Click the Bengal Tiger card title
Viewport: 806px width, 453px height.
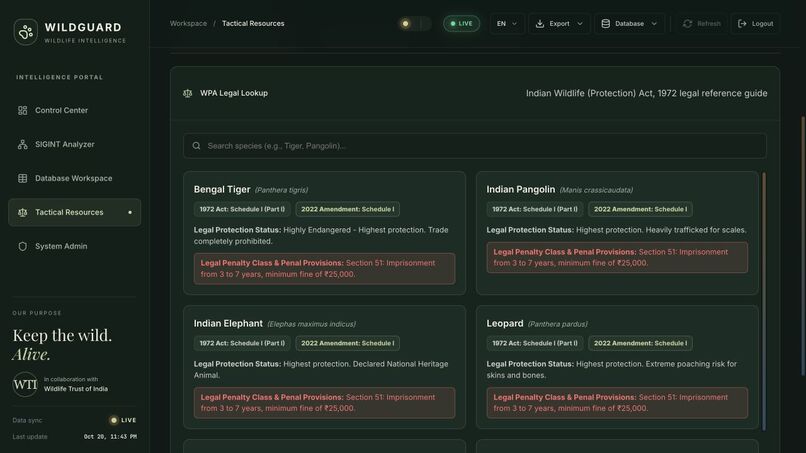pyautogui.click(x=222, y=189)
